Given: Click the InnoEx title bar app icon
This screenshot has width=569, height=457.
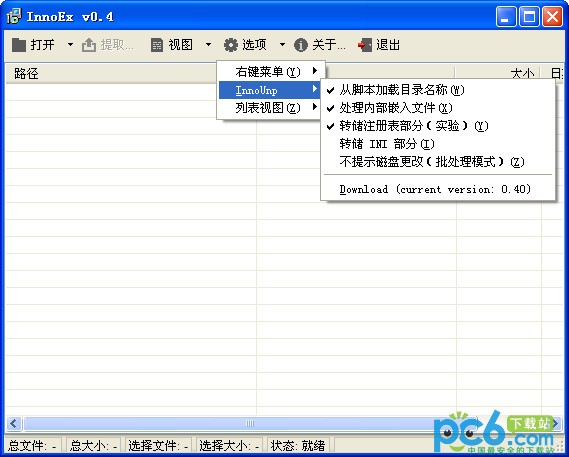Looking at the screenshot, I should coord(14,17).
